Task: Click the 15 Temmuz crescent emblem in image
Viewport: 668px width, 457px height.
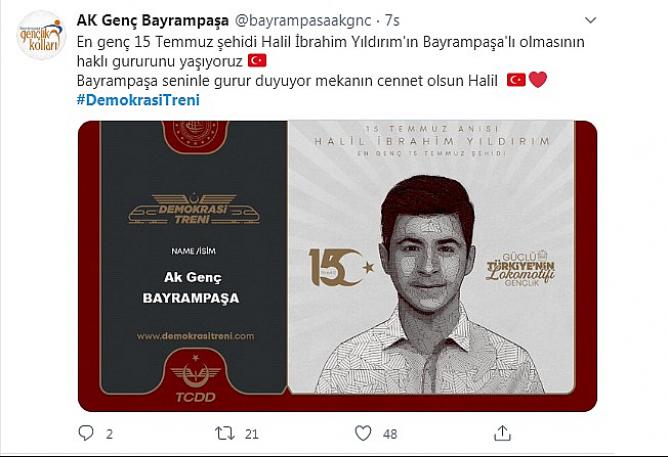Action: (x=341, y=267)
